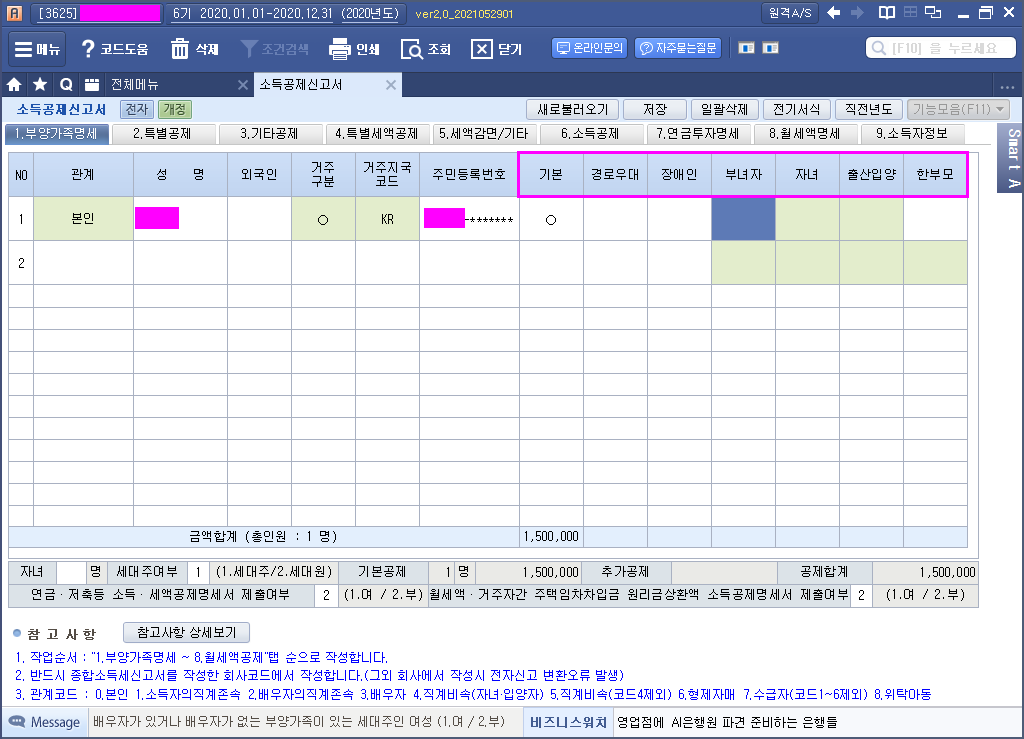
Task: Open the 메뉴 hamburger menu
Action: pos(37,49)
